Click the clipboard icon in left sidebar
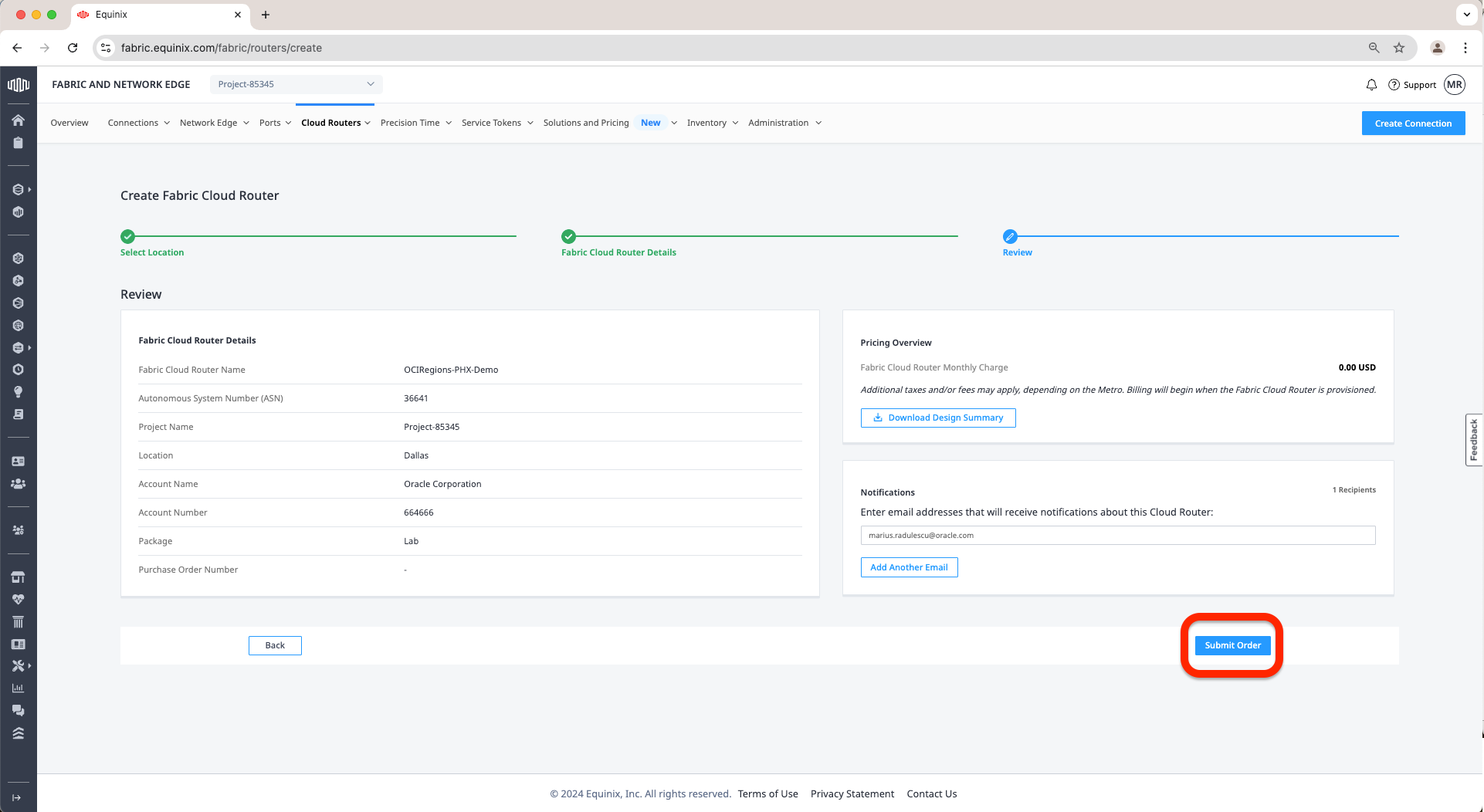Viewport: 1484px width, 812px height. (18, 143)
